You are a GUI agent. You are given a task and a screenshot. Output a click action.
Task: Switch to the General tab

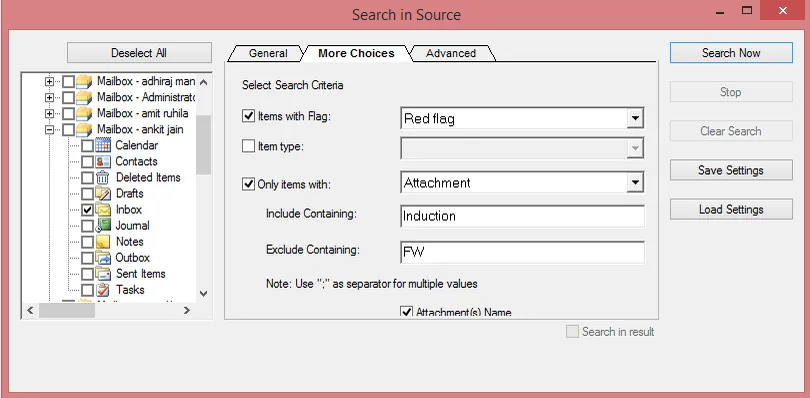tap(268, 53)
